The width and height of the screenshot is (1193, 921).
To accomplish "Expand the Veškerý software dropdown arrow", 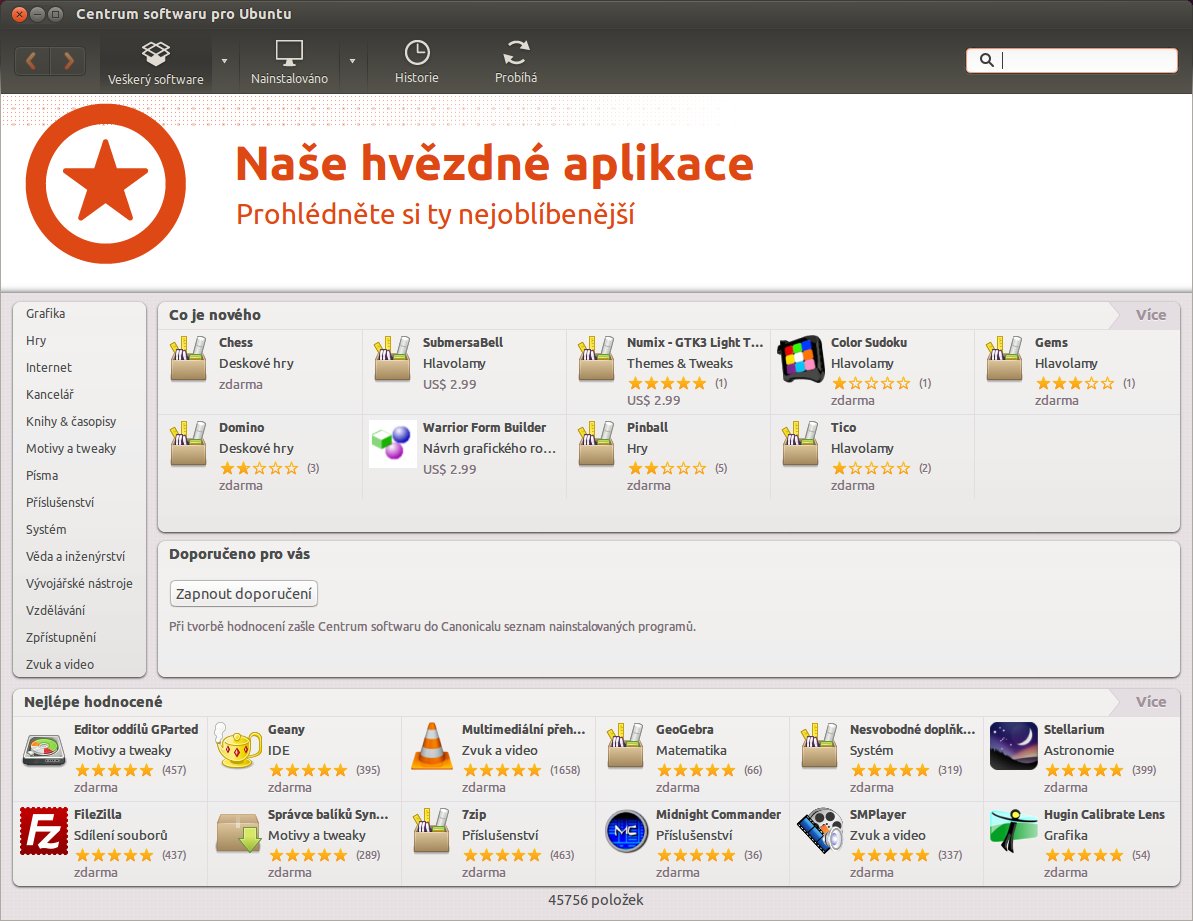I will pyautogui.click(x=224, y=61).
